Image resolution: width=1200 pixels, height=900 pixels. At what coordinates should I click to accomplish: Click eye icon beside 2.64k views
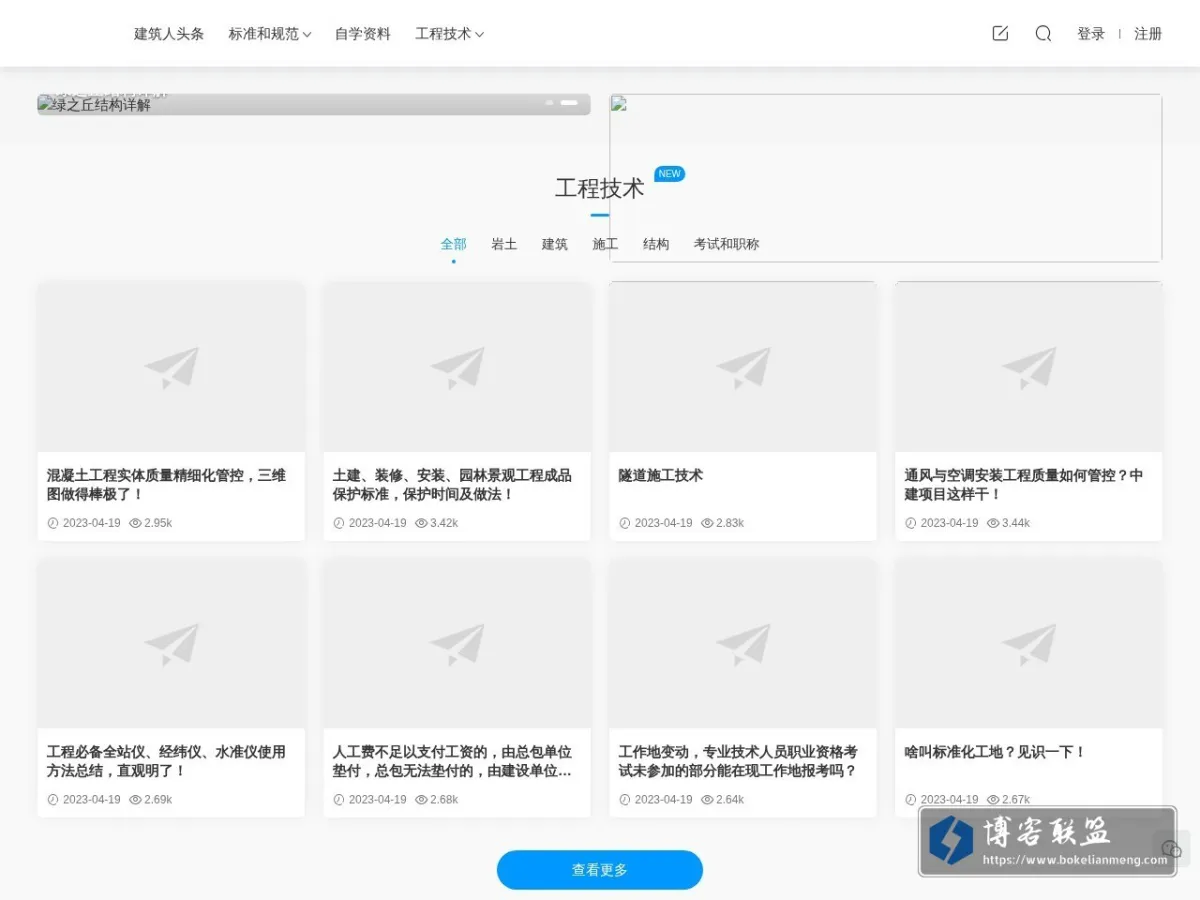tap(707, 799)
